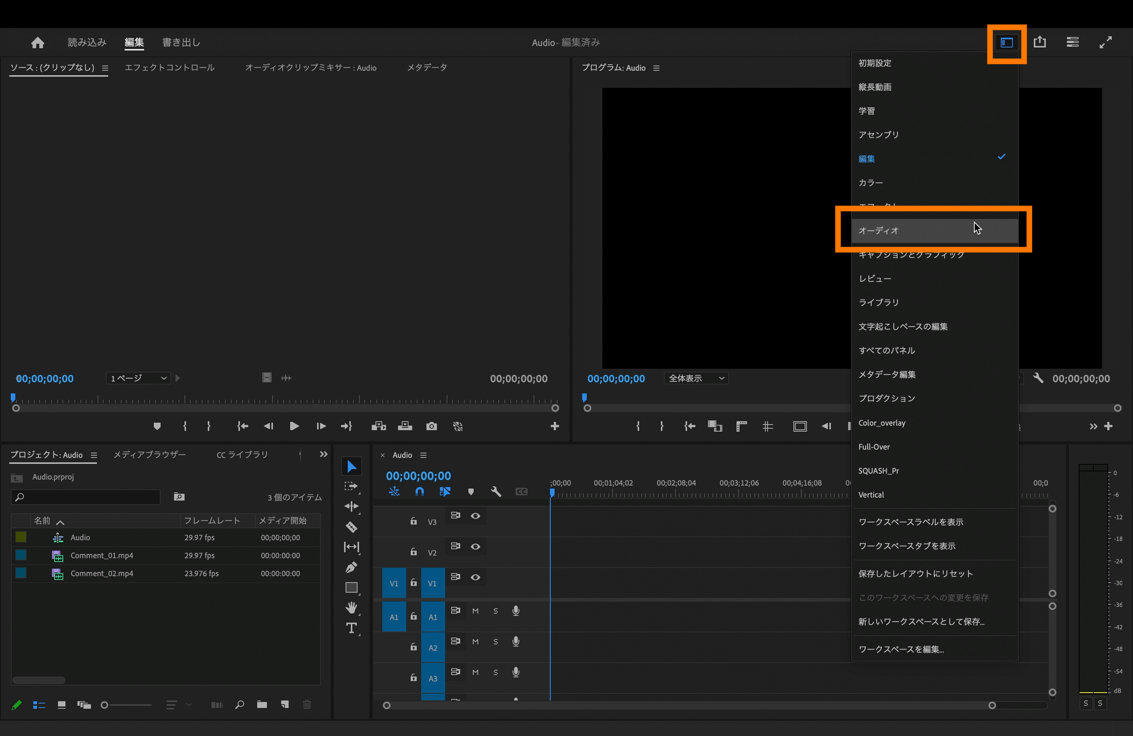Open Project panel menu icon
1133x736 pixels.
(93, 455)
